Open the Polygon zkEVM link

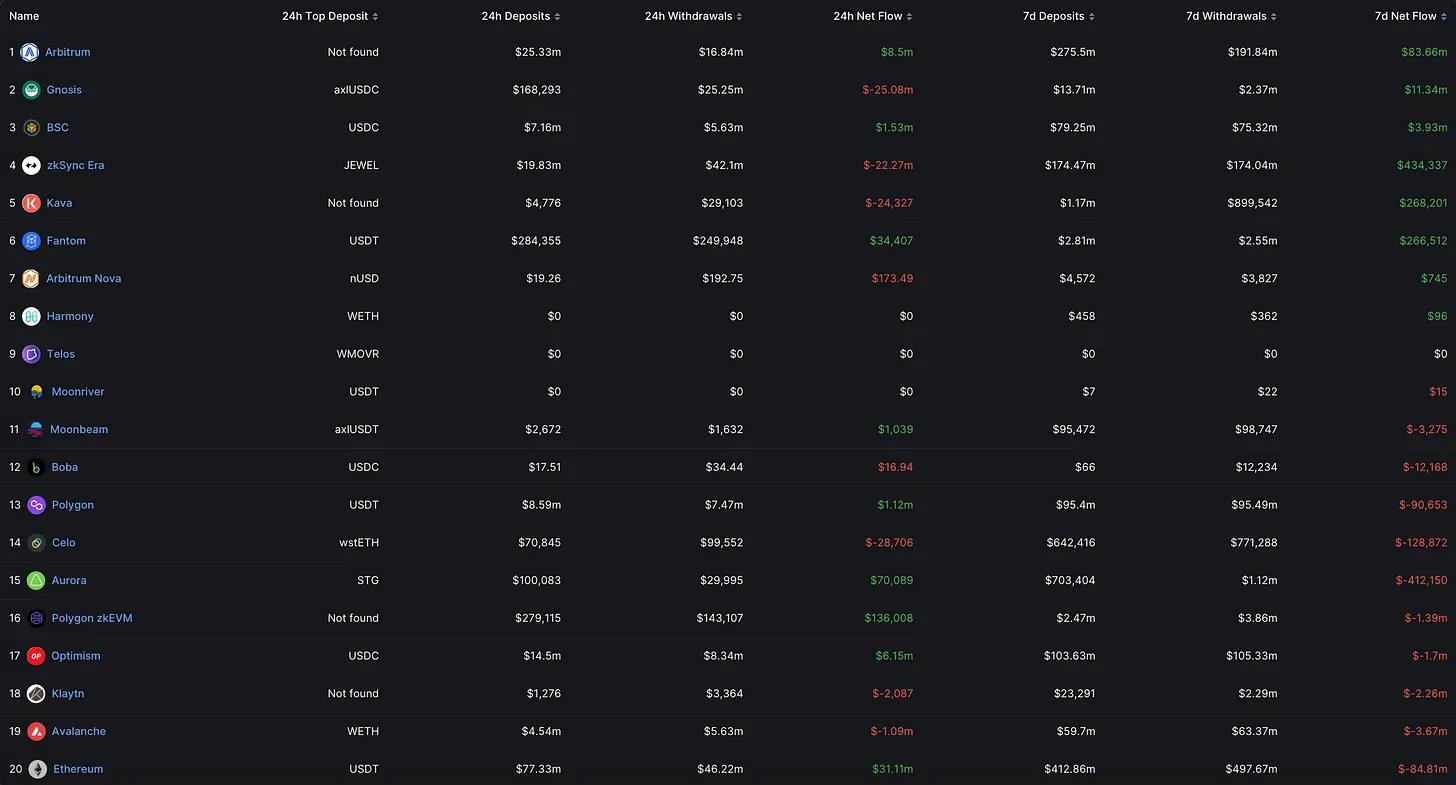92,618
